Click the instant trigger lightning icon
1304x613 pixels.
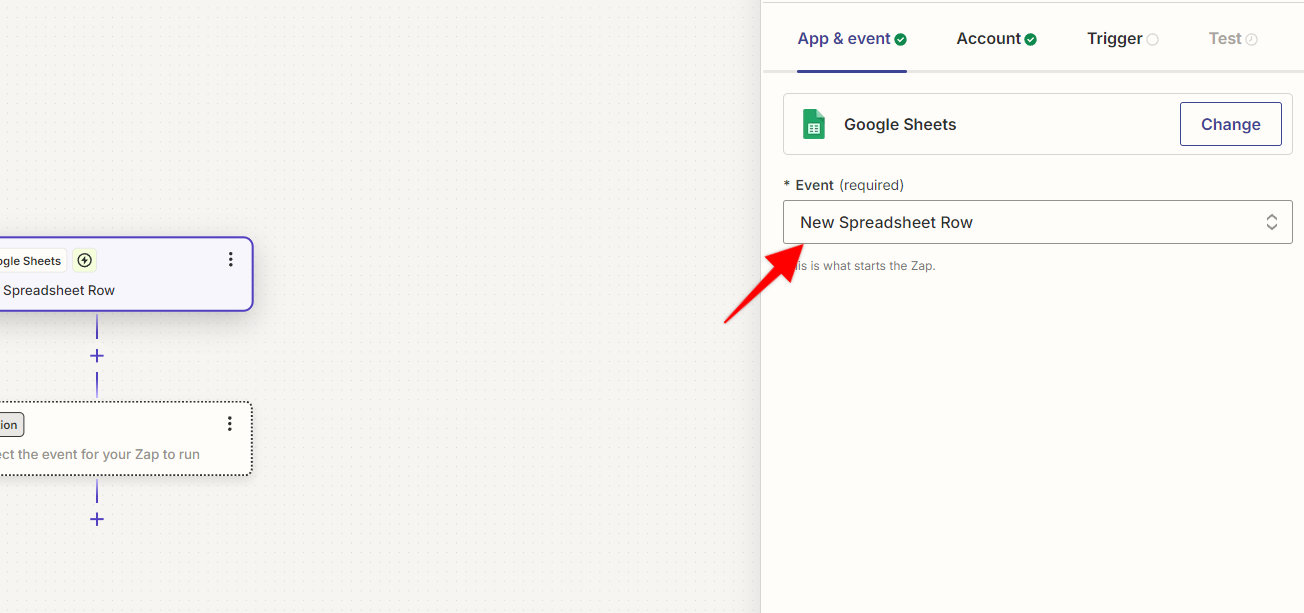tap(84, 260)
